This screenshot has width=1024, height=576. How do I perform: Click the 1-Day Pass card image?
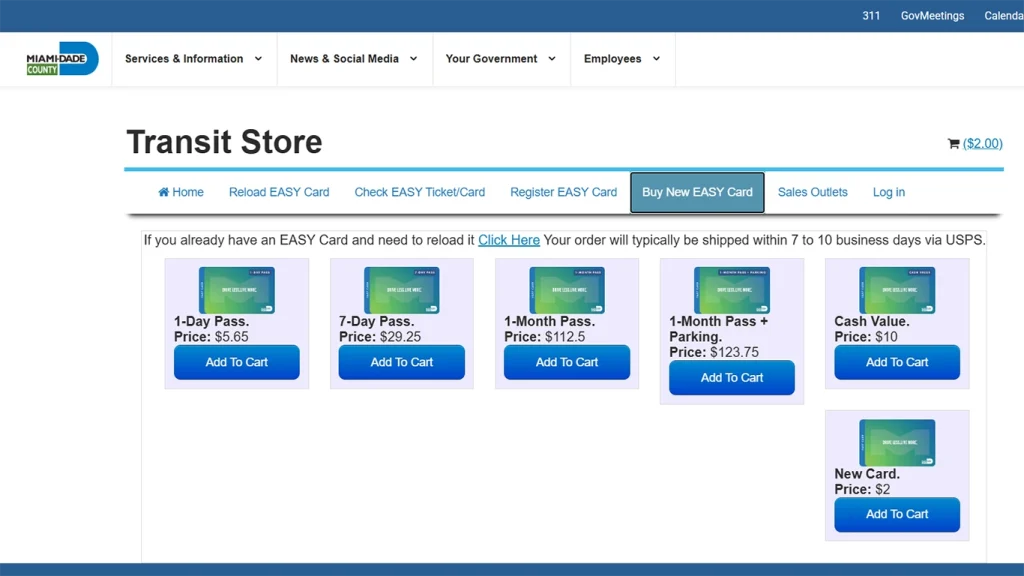pos(236,290)
